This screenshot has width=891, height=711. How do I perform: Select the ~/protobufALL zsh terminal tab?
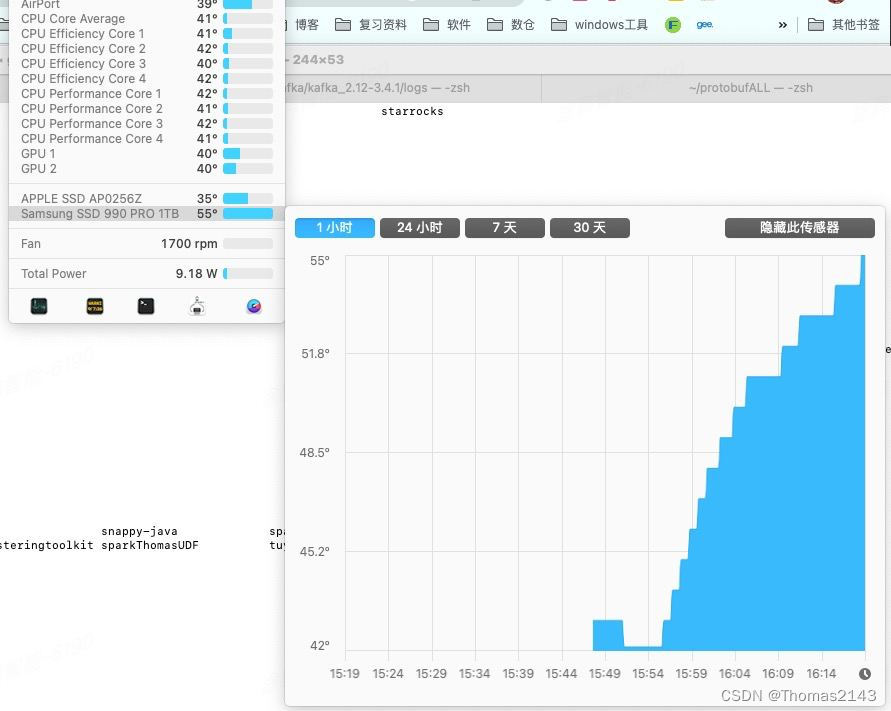[716, 88]
